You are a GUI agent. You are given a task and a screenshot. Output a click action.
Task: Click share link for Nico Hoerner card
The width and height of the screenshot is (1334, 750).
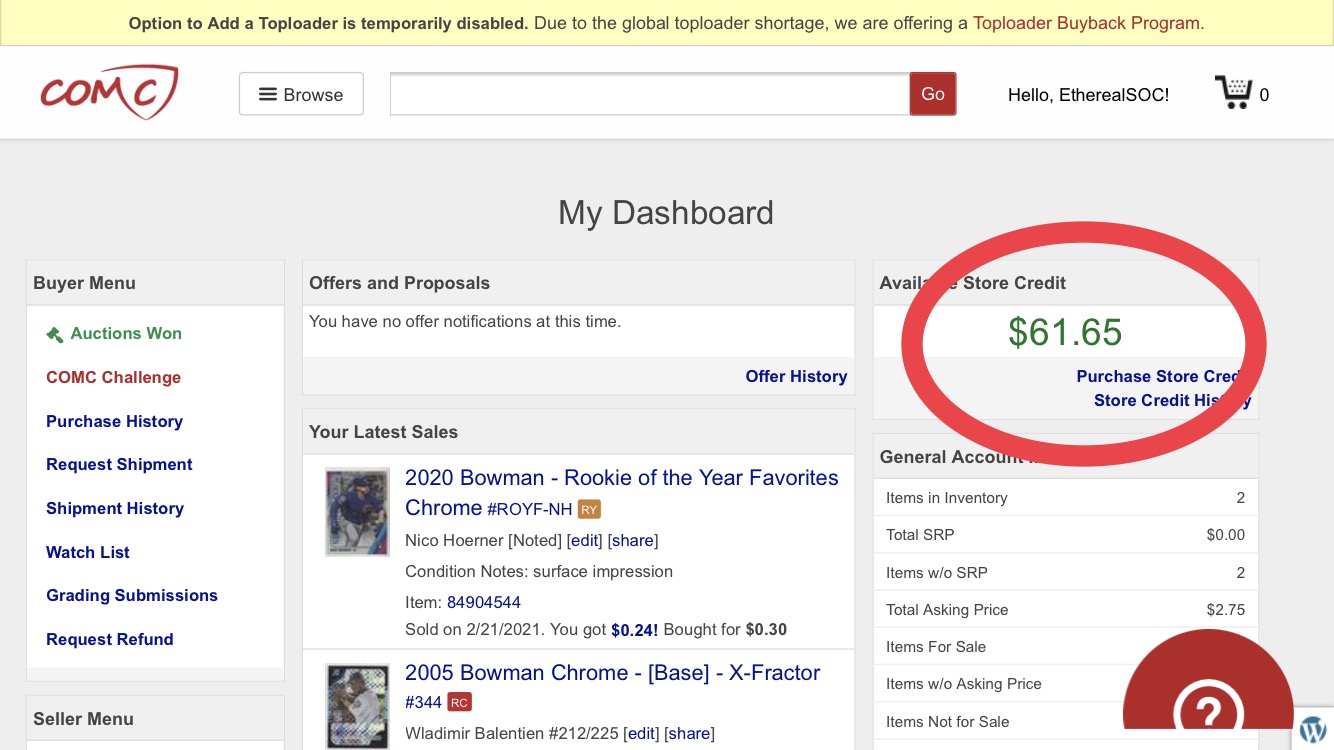[x=633, y=540]
